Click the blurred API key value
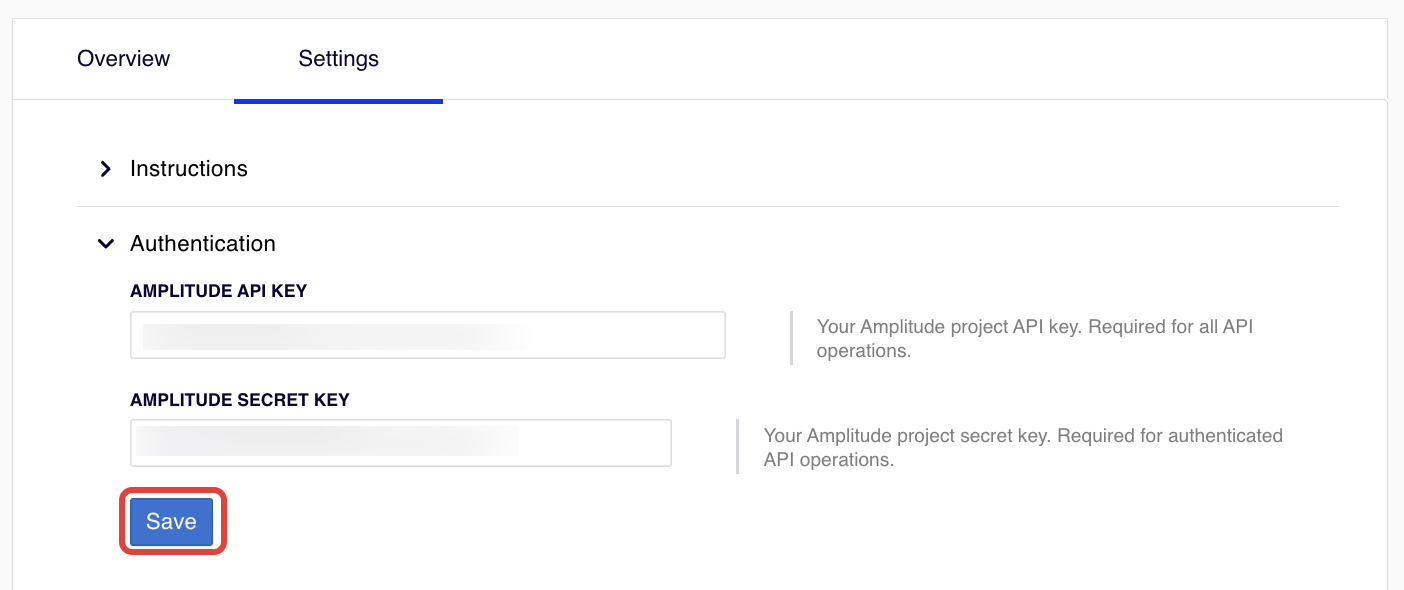 click(335, 336)
